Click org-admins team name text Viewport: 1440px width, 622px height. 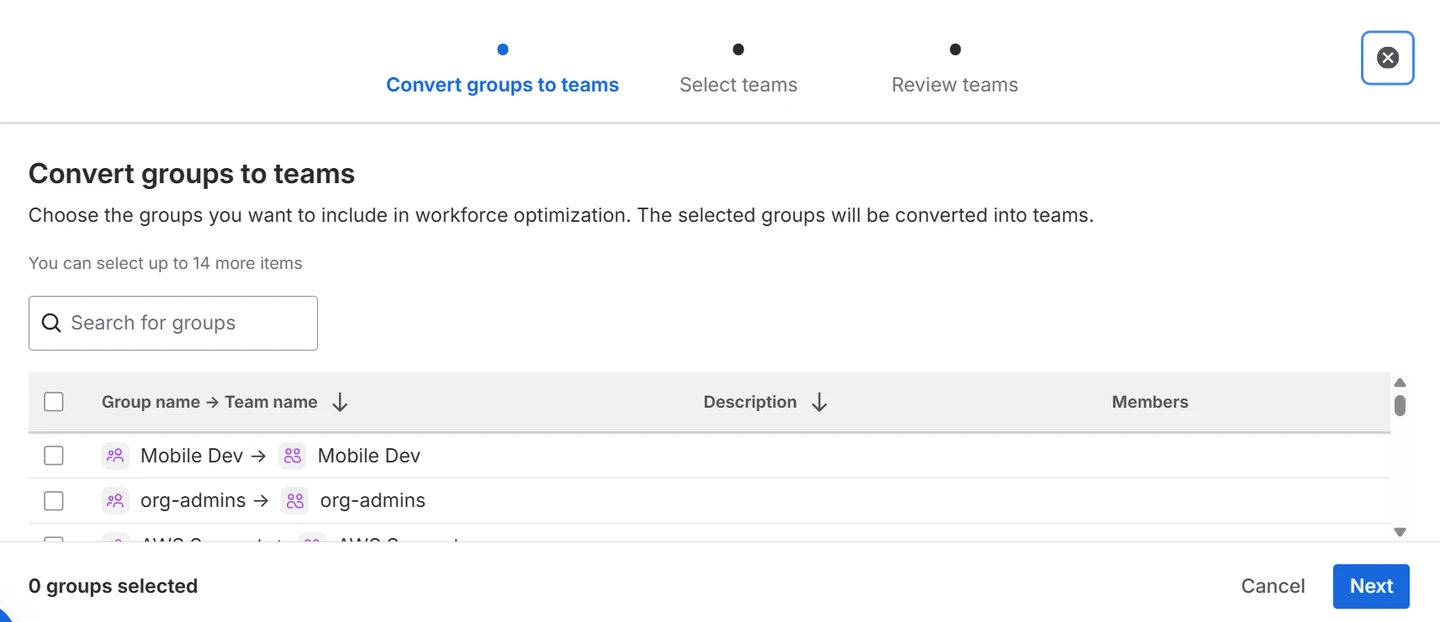point(372,500)
